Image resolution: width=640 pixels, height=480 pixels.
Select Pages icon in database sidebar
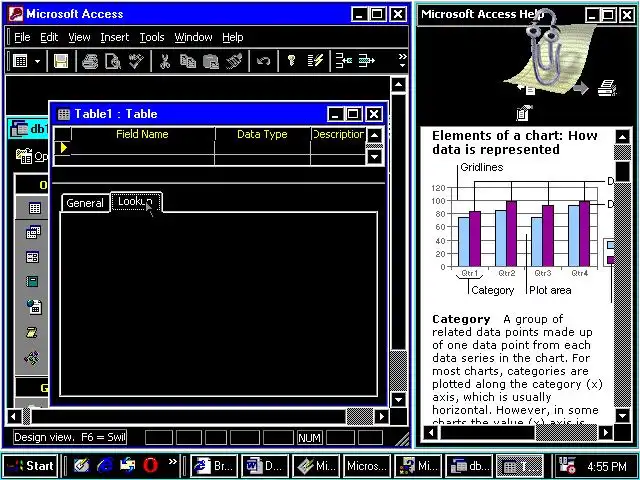click(34, 306)
